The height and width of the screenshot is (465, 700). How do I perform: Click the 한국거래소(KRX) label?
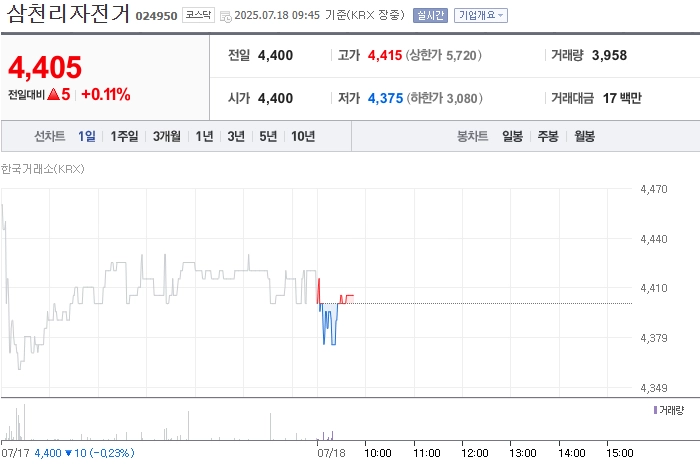[x=42, y=169]
